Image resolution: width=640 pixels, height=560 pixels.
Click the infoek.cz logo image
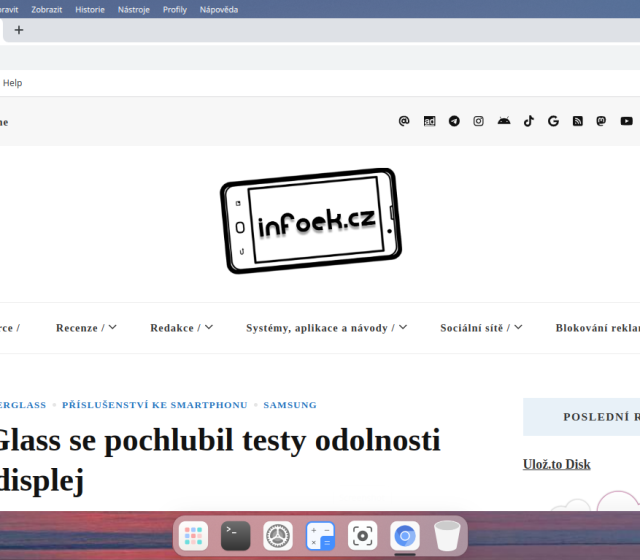(x=310, y=222)
